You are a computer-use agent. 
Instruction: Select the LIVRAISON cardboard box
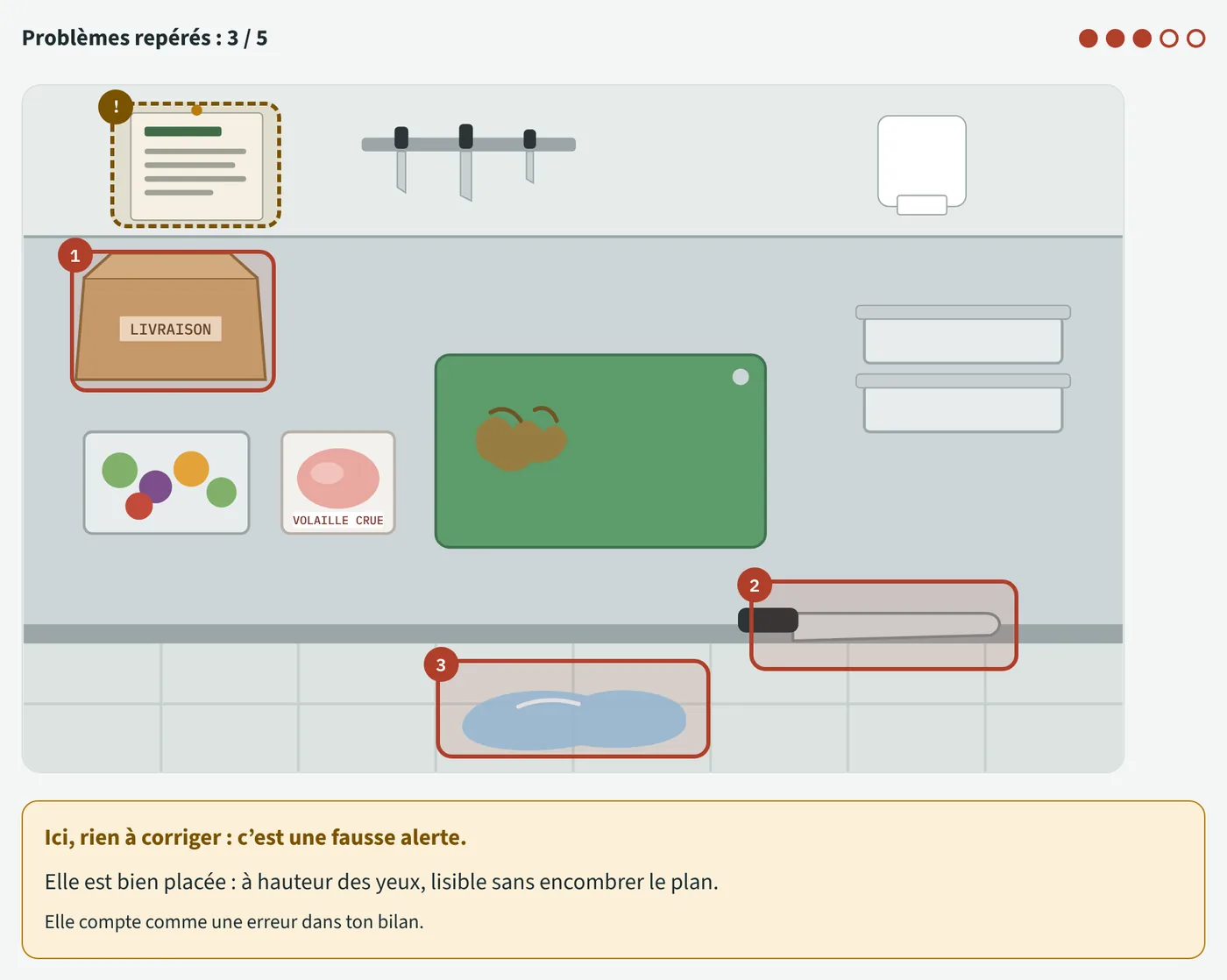171,317
